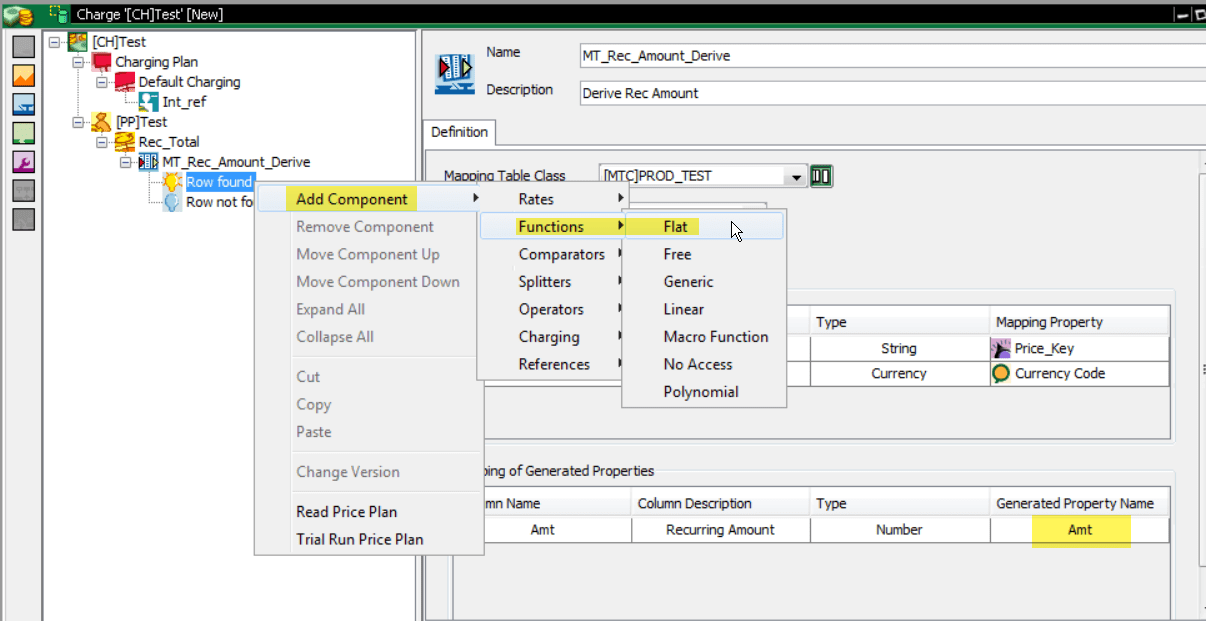Choose the Flat function
This screenshot has width=1206, height=621.
tap(704, 227)
